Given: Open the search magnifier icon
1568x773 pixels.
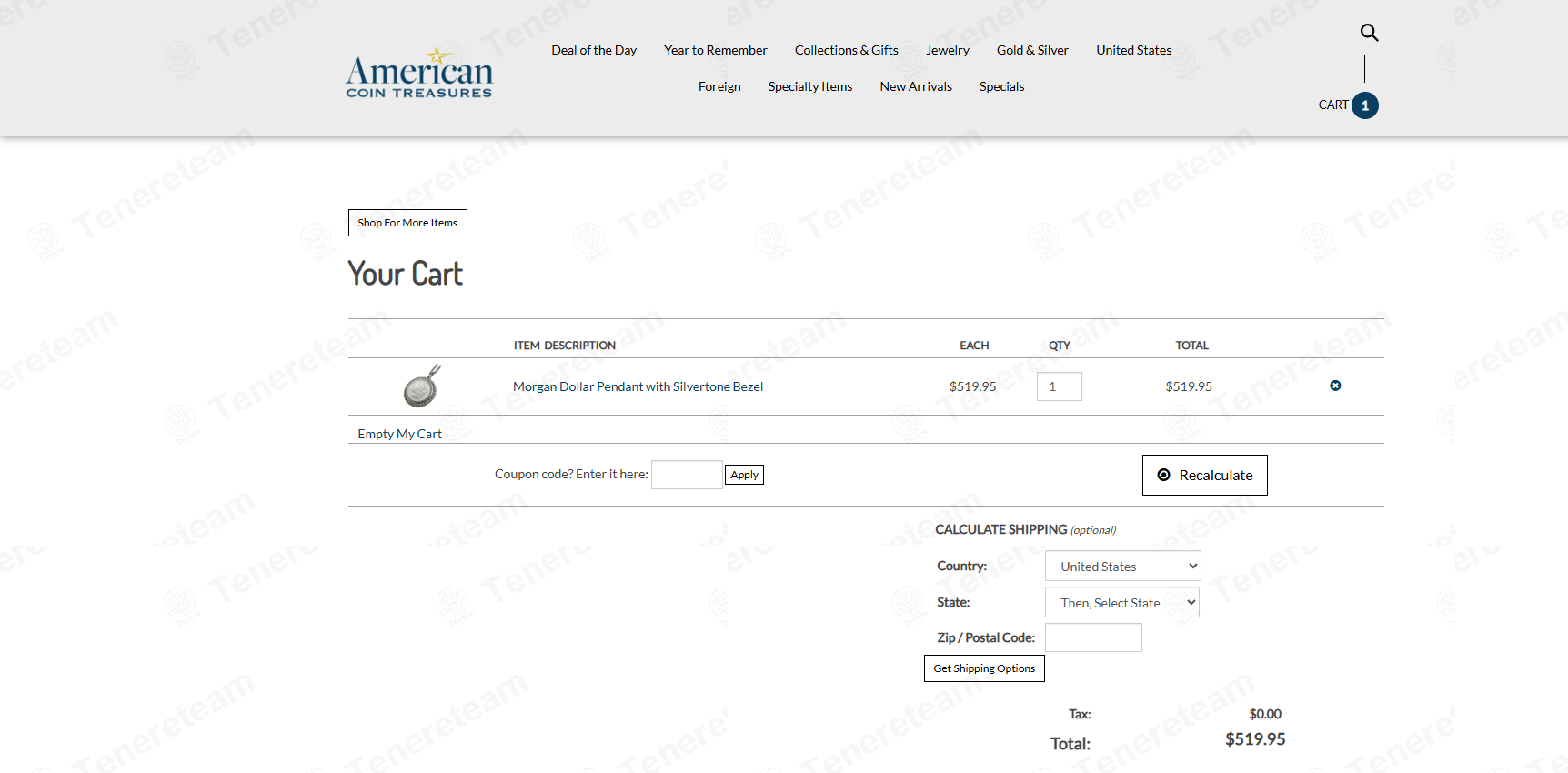Looking at the screenshot, I should coord(1369,33).
